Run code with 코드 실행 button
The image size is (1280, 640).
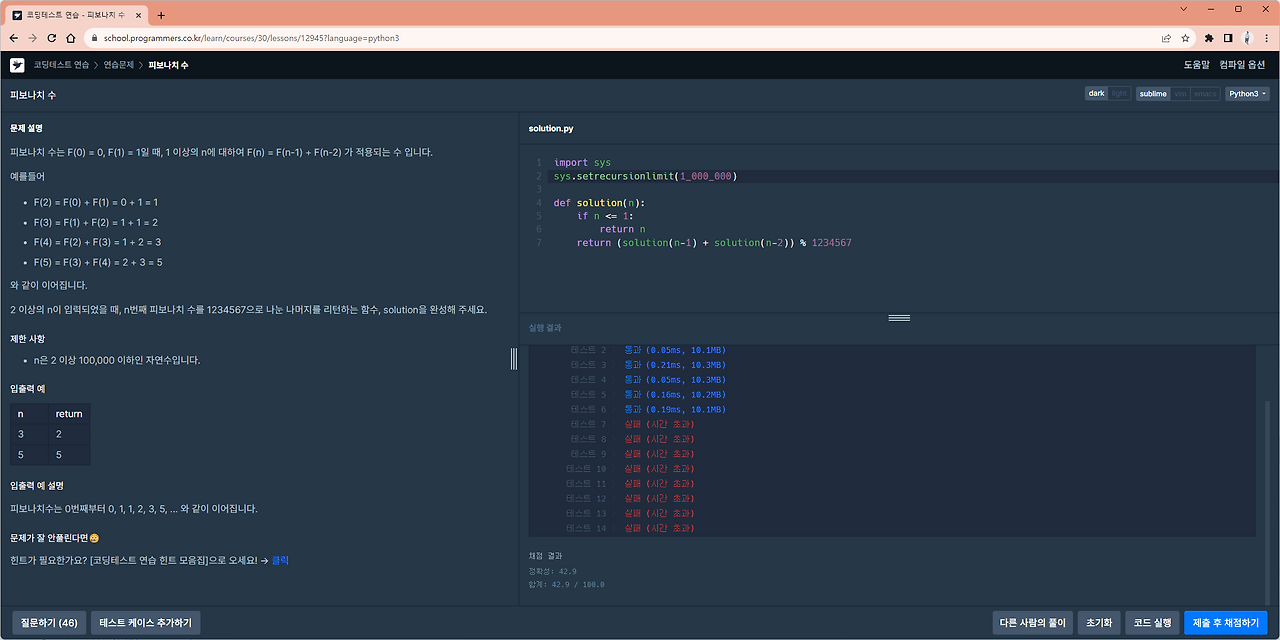point(1152,623)
